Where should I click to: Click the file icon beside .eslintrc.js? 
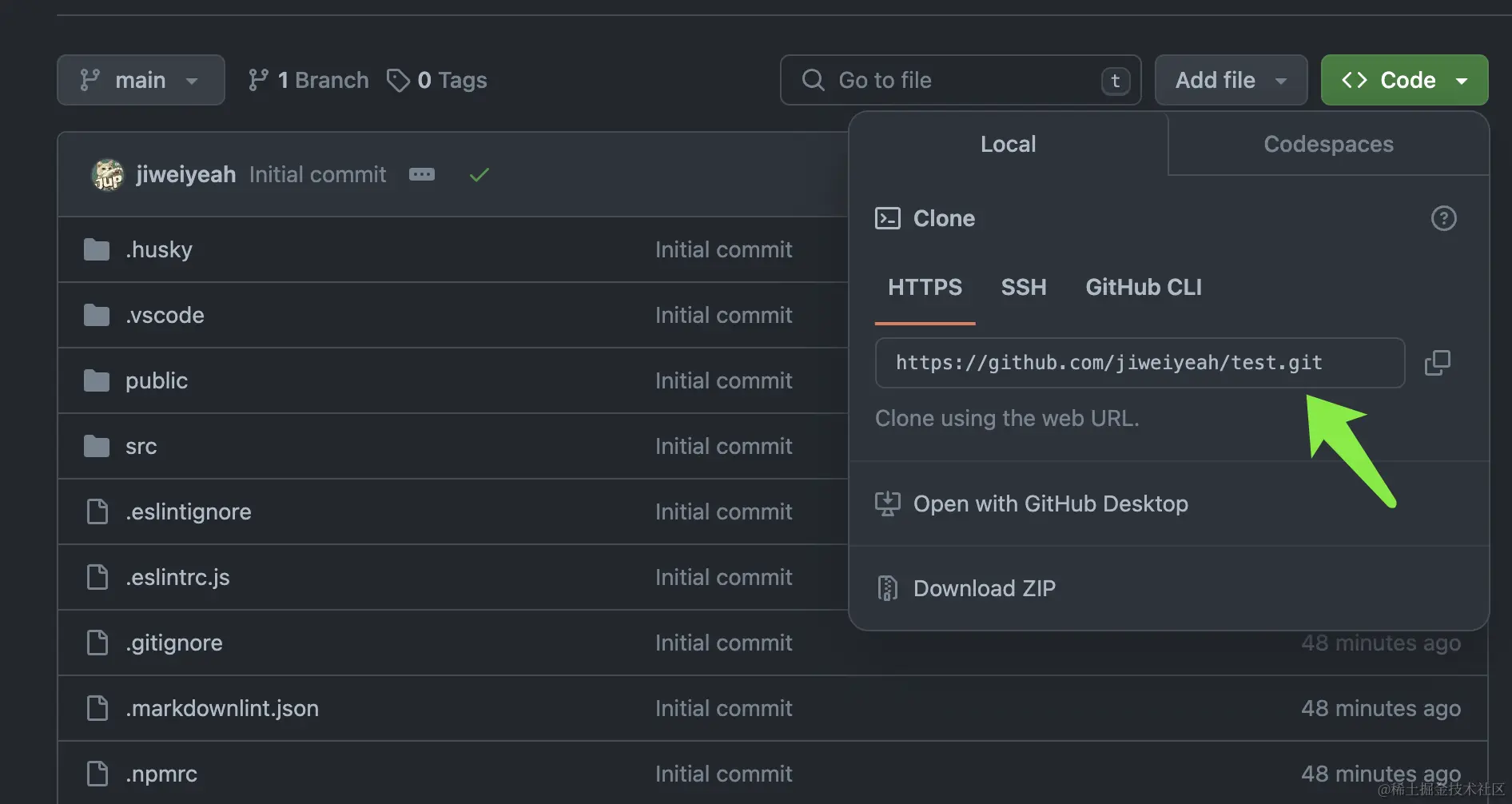click(97, 577)
